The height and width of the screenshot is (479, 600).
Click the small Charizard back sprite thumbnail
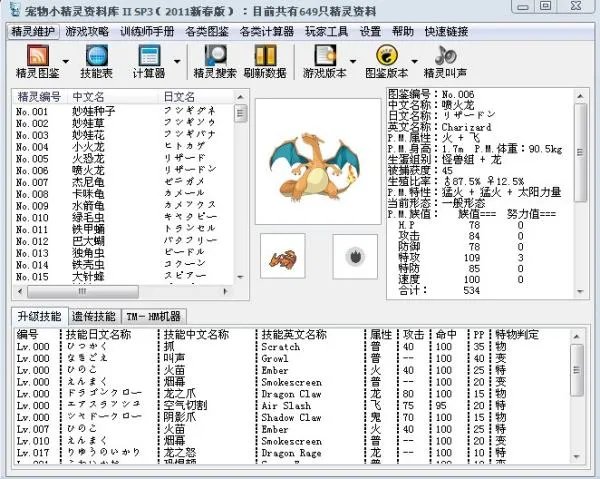point(282,256)
